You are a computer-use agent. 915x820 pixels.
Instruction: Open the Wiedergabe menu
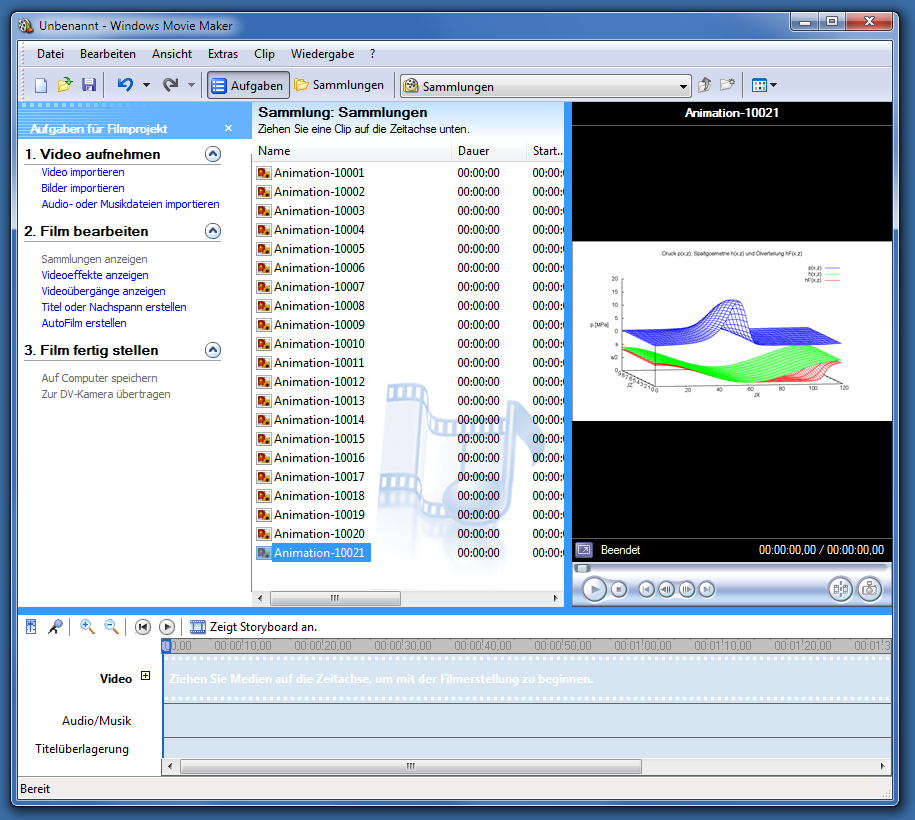323,54
